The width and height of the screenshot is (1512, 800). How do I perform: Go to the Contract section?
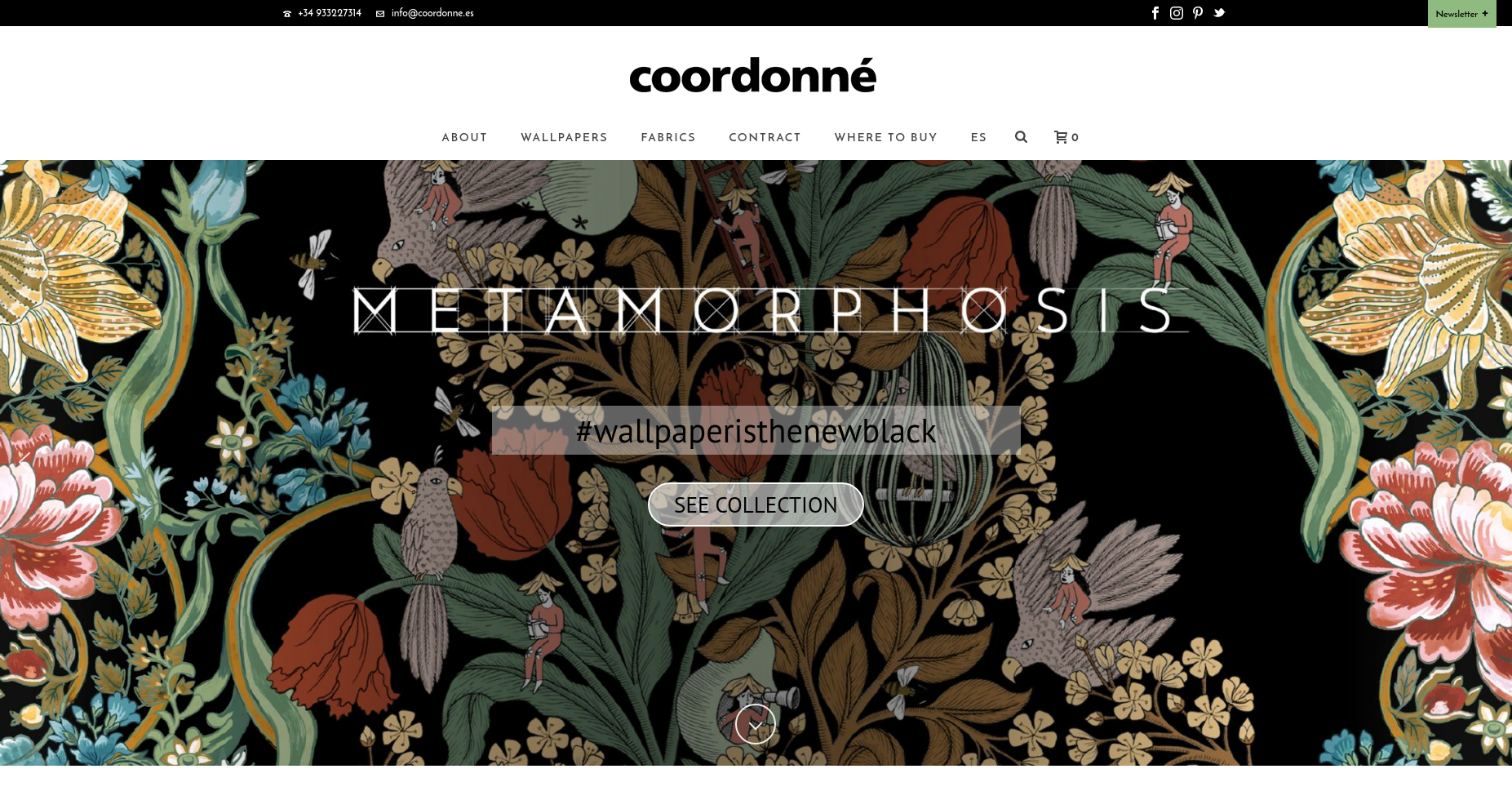(765, 137)
